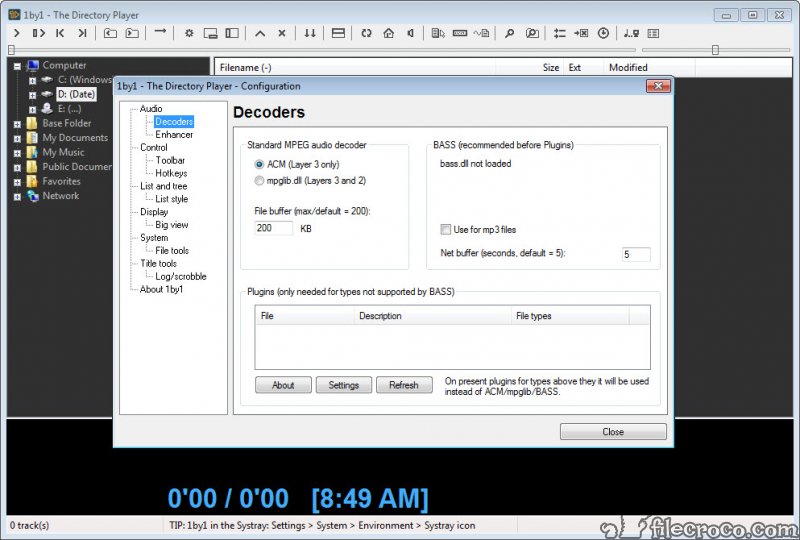
Task: Click the Play icon in the main toolbar
Action: pos(17,33)
